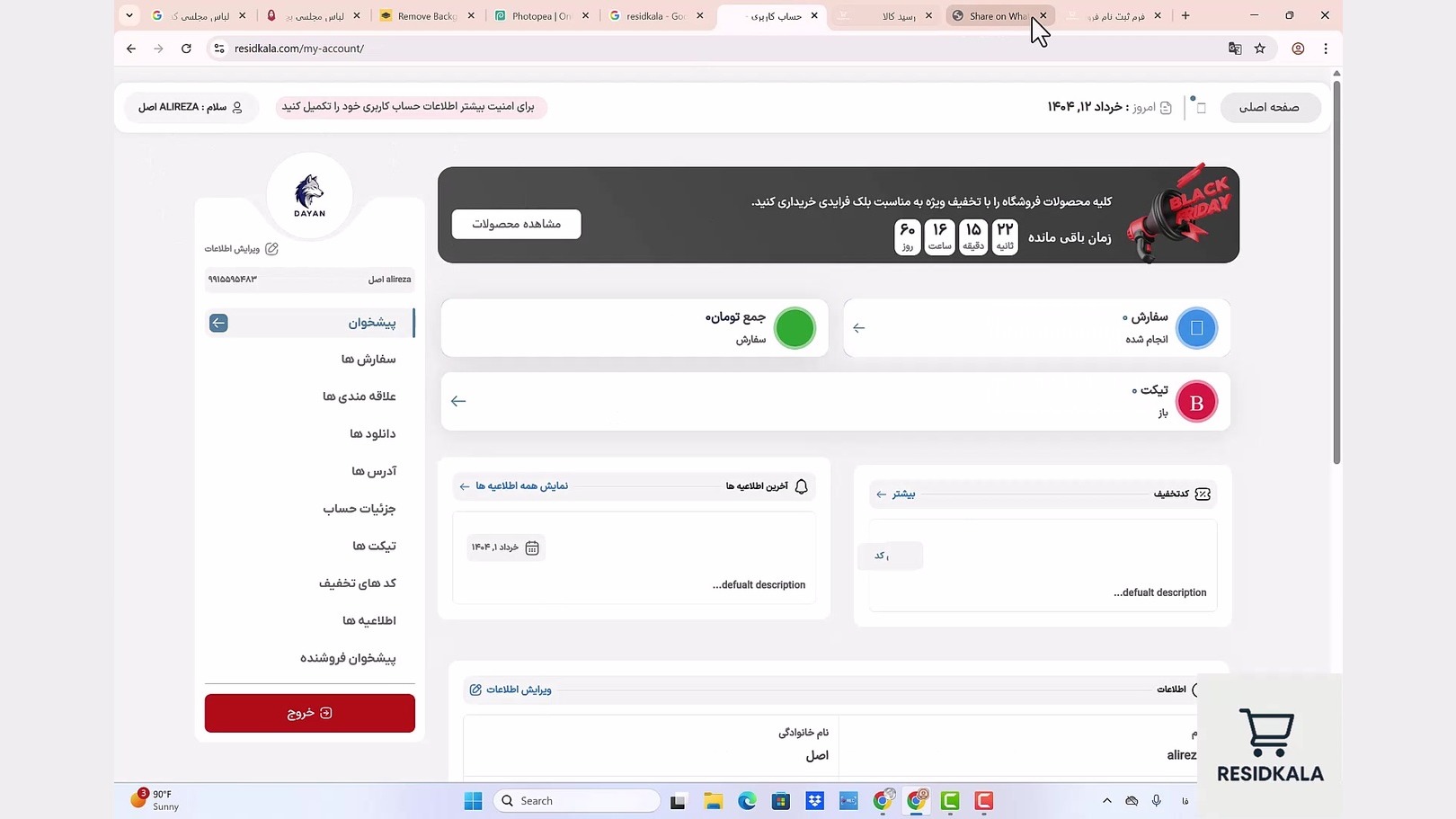Click the Windows taskbar Search box

coord(577,801)
